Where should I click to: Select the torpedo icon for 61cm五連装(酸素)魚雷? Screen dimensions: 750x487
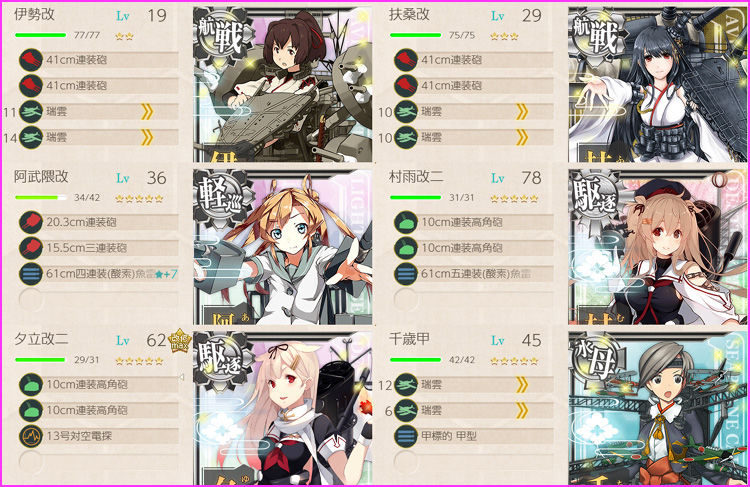[406, 274]
